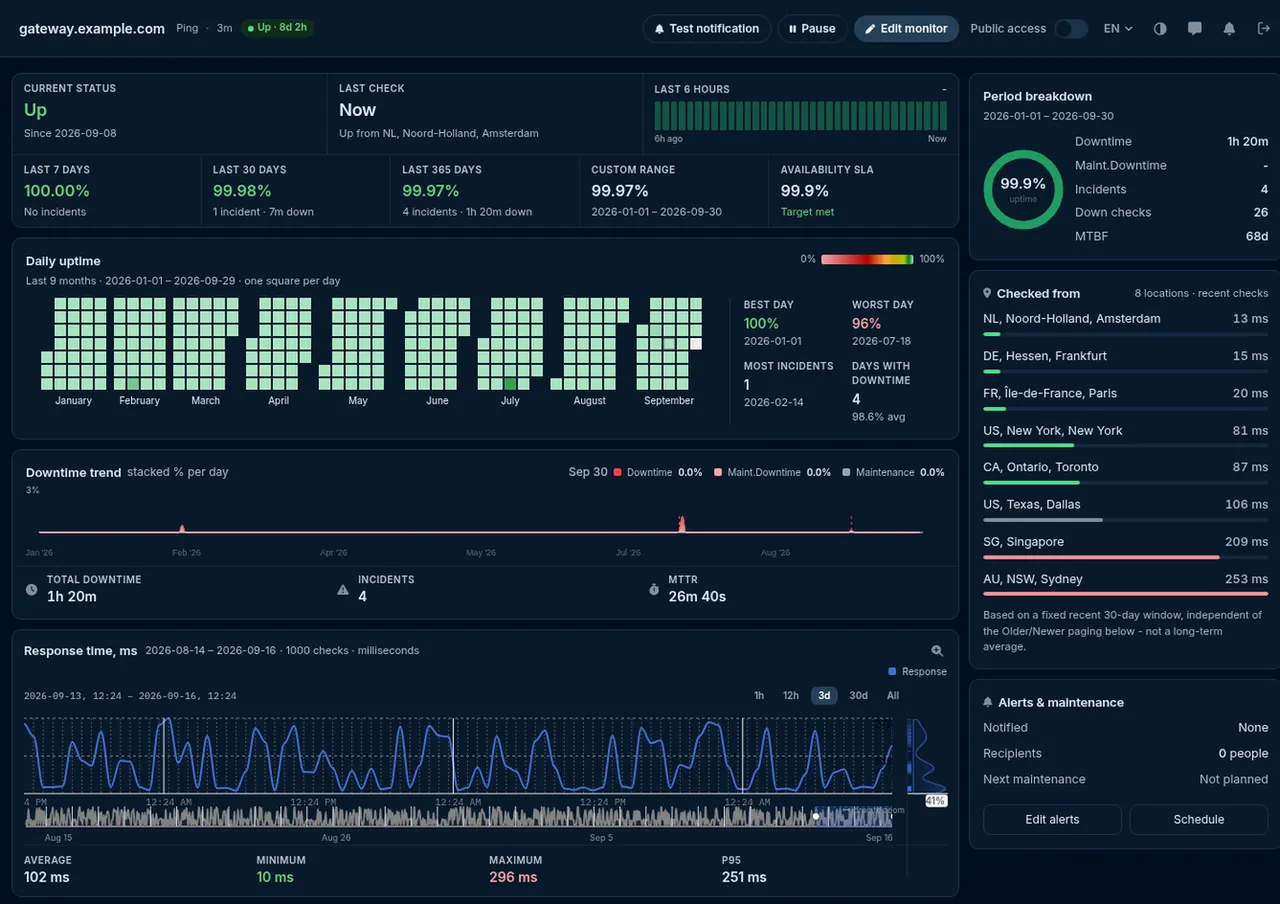Screen dimensions: 1280x904
Task: Click the Last 30 Days 99.98% card
Action: (x=295, y=191)
